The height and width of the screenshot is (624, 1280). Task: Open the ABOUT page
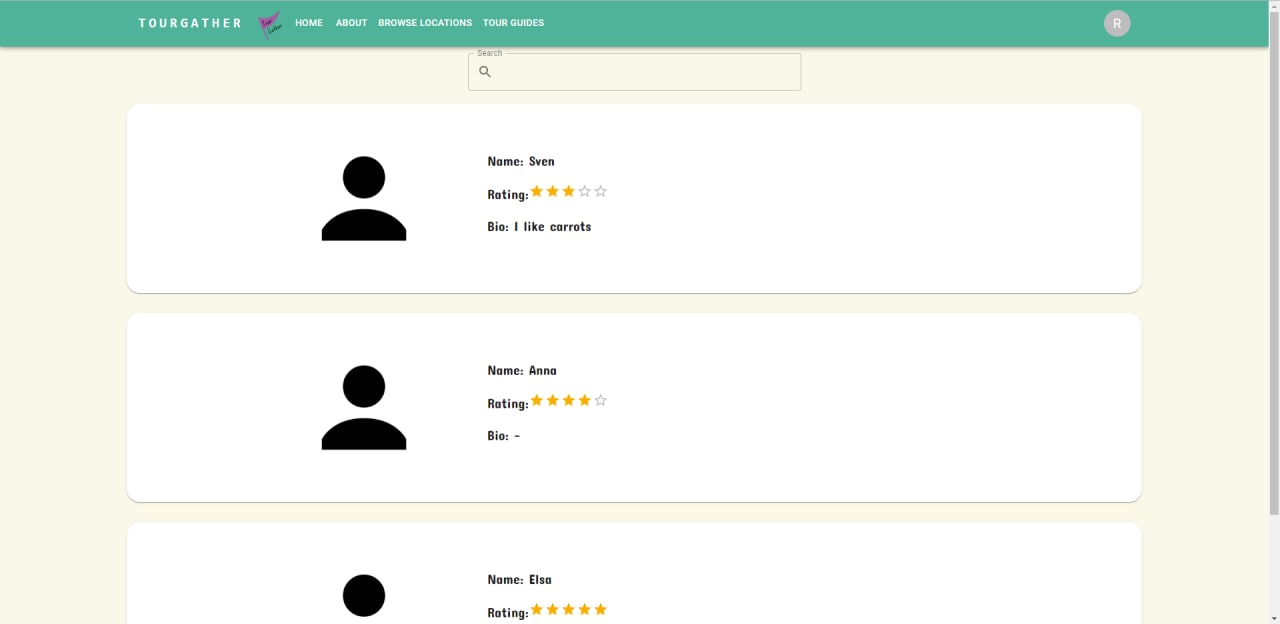point(351,23)
